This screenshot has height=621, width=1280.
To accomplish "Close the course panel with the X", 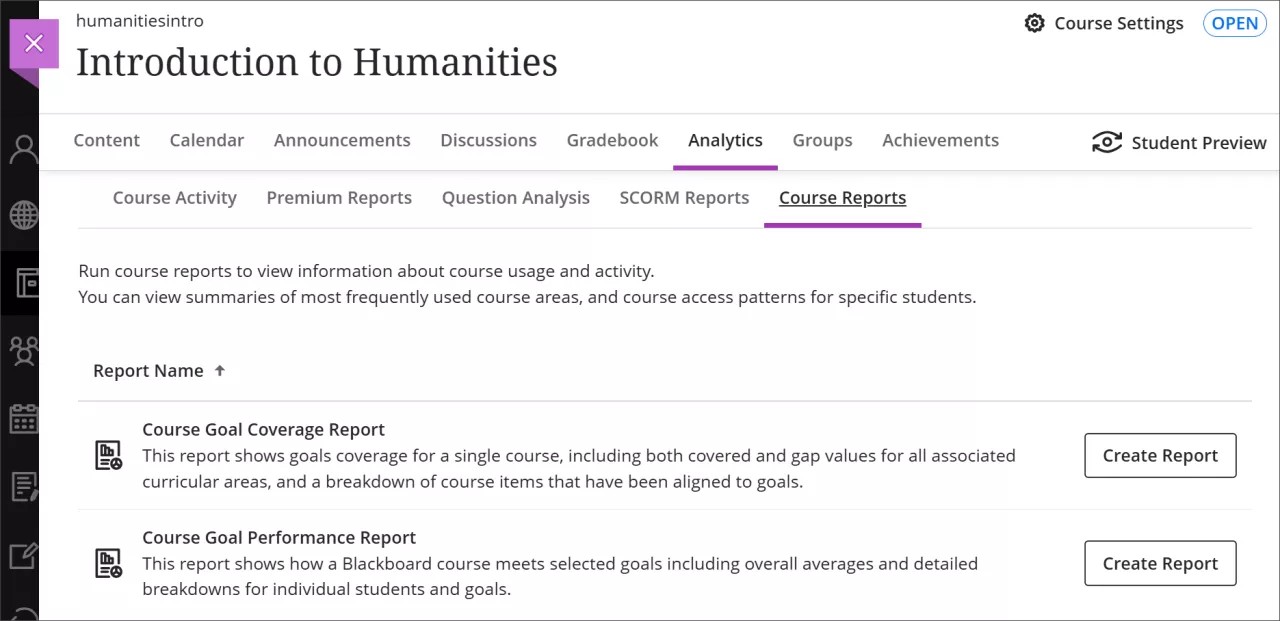I will click(34, 43).
